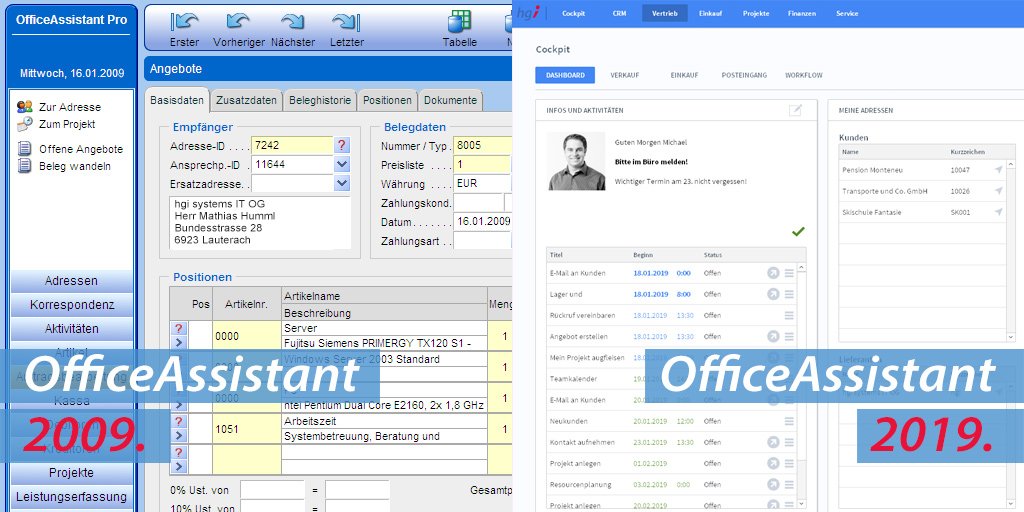The height and width of the screenshot is (512, 1024).
Task: Click the green checkmark icon
Action: (x=797, y=231)
